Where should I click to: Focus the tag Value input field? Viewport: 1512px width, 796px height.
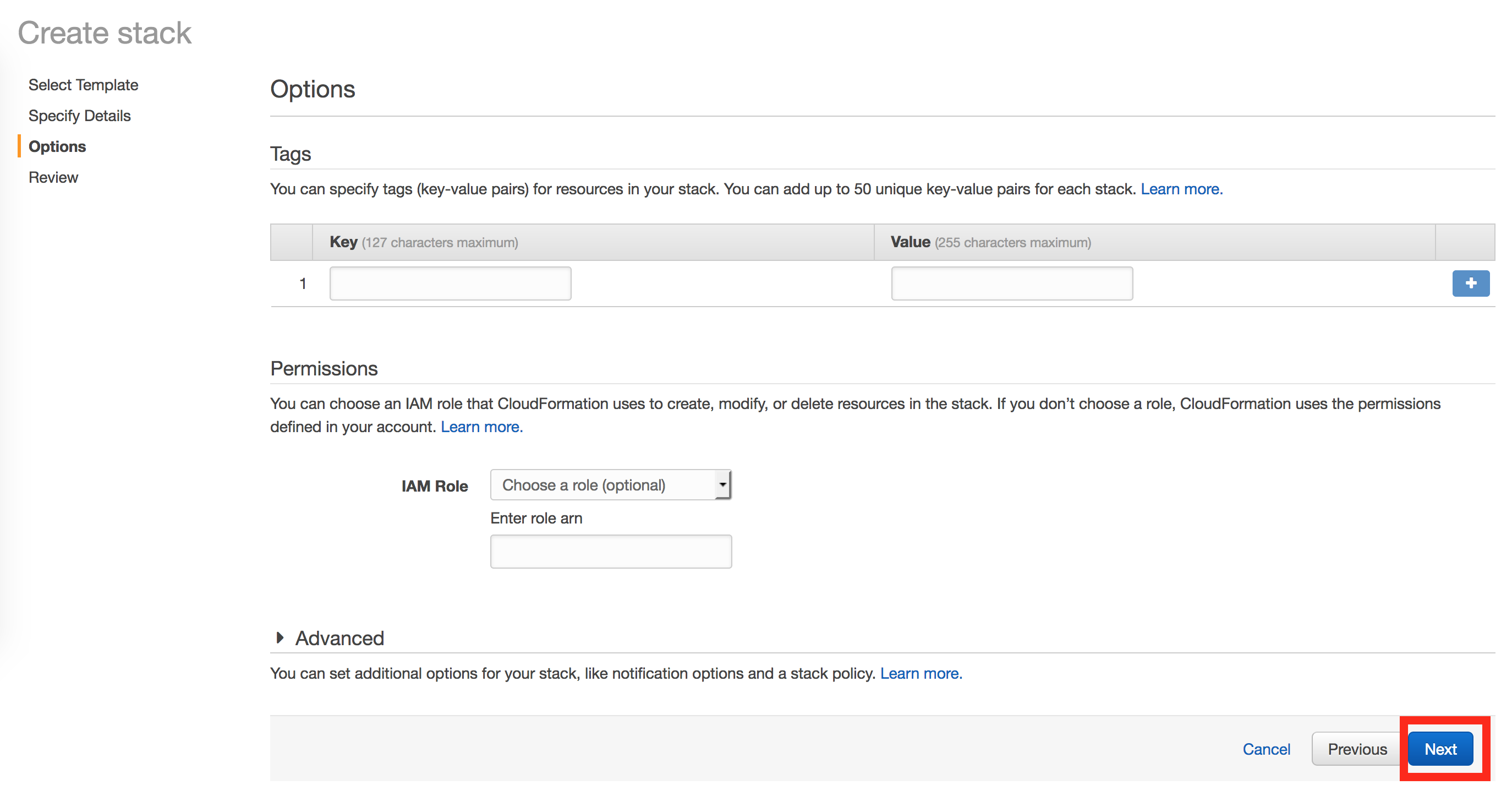(1011, 283)
